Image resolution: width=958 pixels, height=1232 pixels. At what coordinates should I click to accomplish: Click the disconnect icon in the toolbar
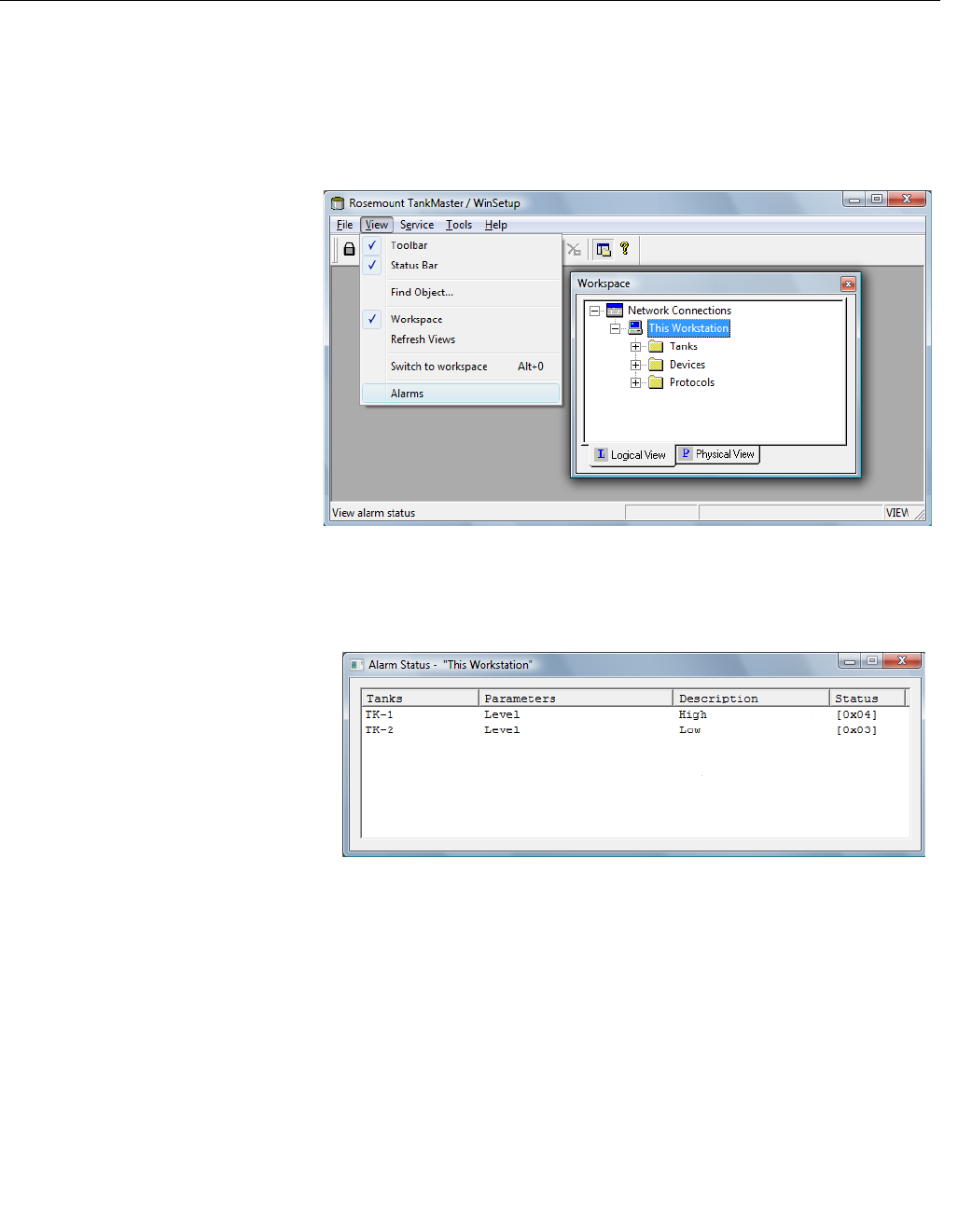(x=574, y=249)
